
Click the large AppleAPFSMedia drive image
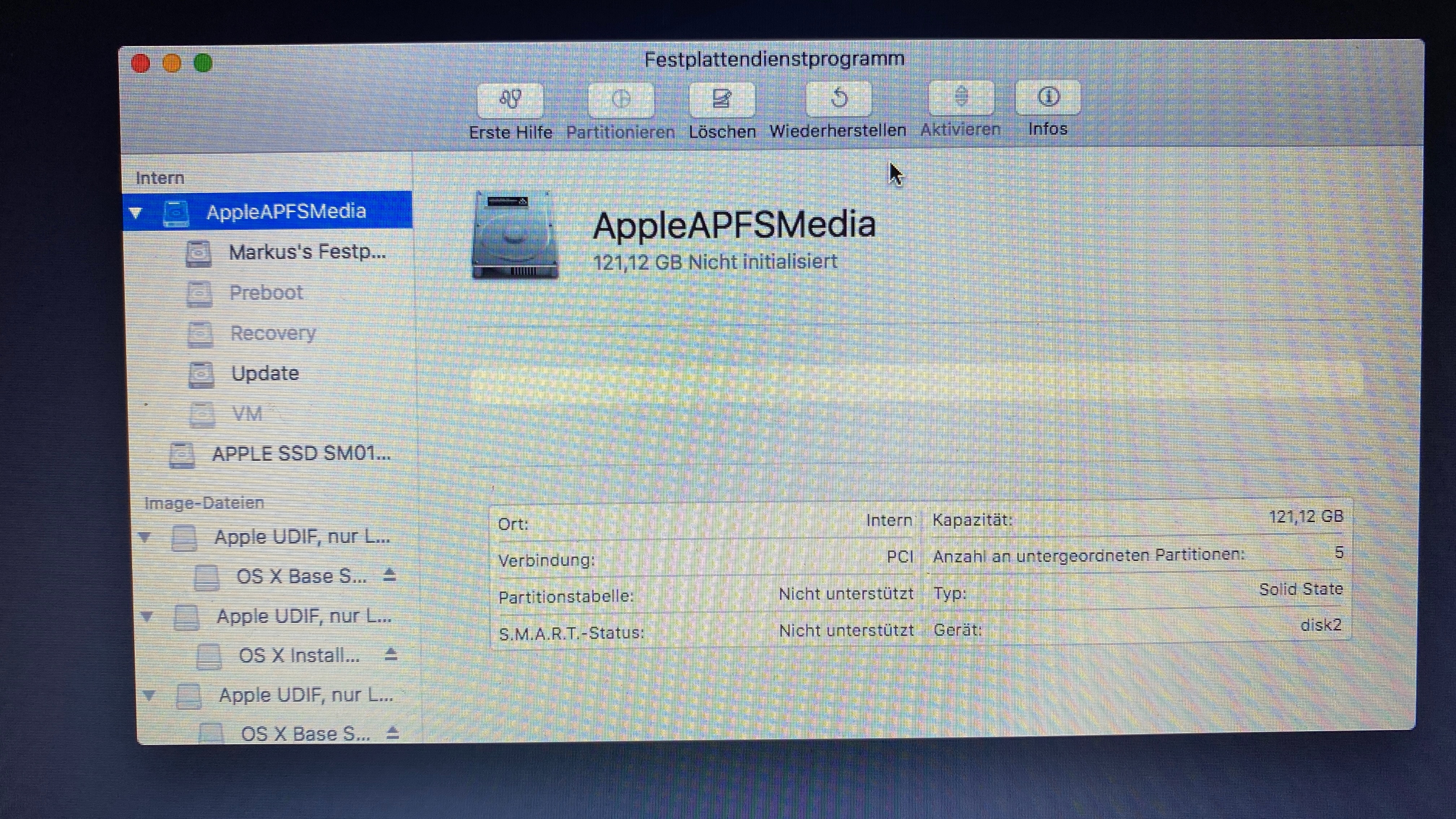(515, 236)
